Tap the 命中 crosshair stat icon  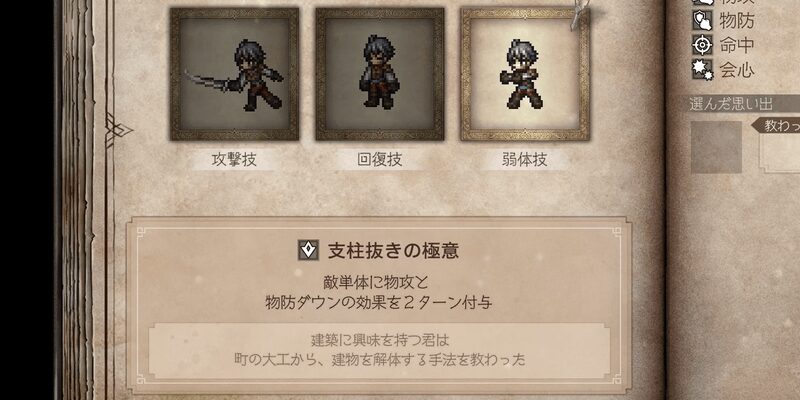coord(703,45)
